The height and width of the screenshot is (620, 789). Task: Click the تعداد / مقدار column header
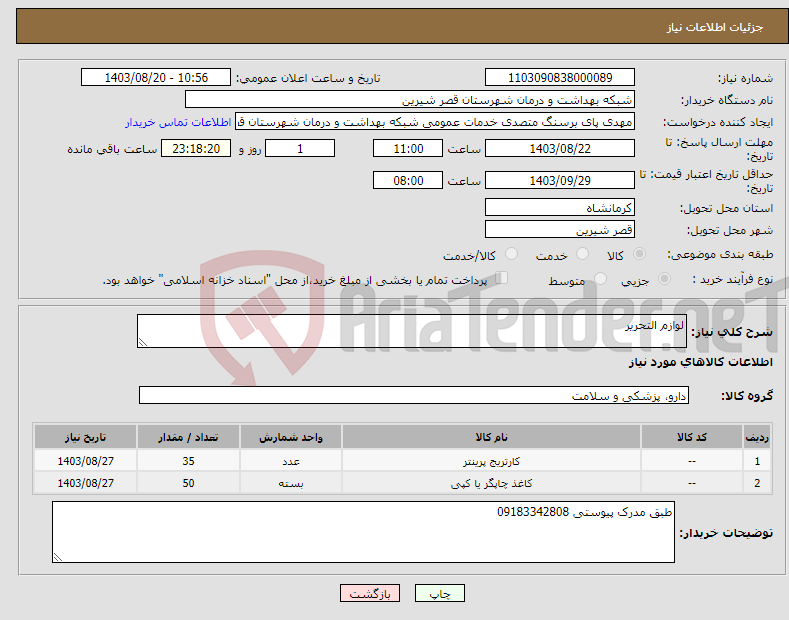coord(188,437)
